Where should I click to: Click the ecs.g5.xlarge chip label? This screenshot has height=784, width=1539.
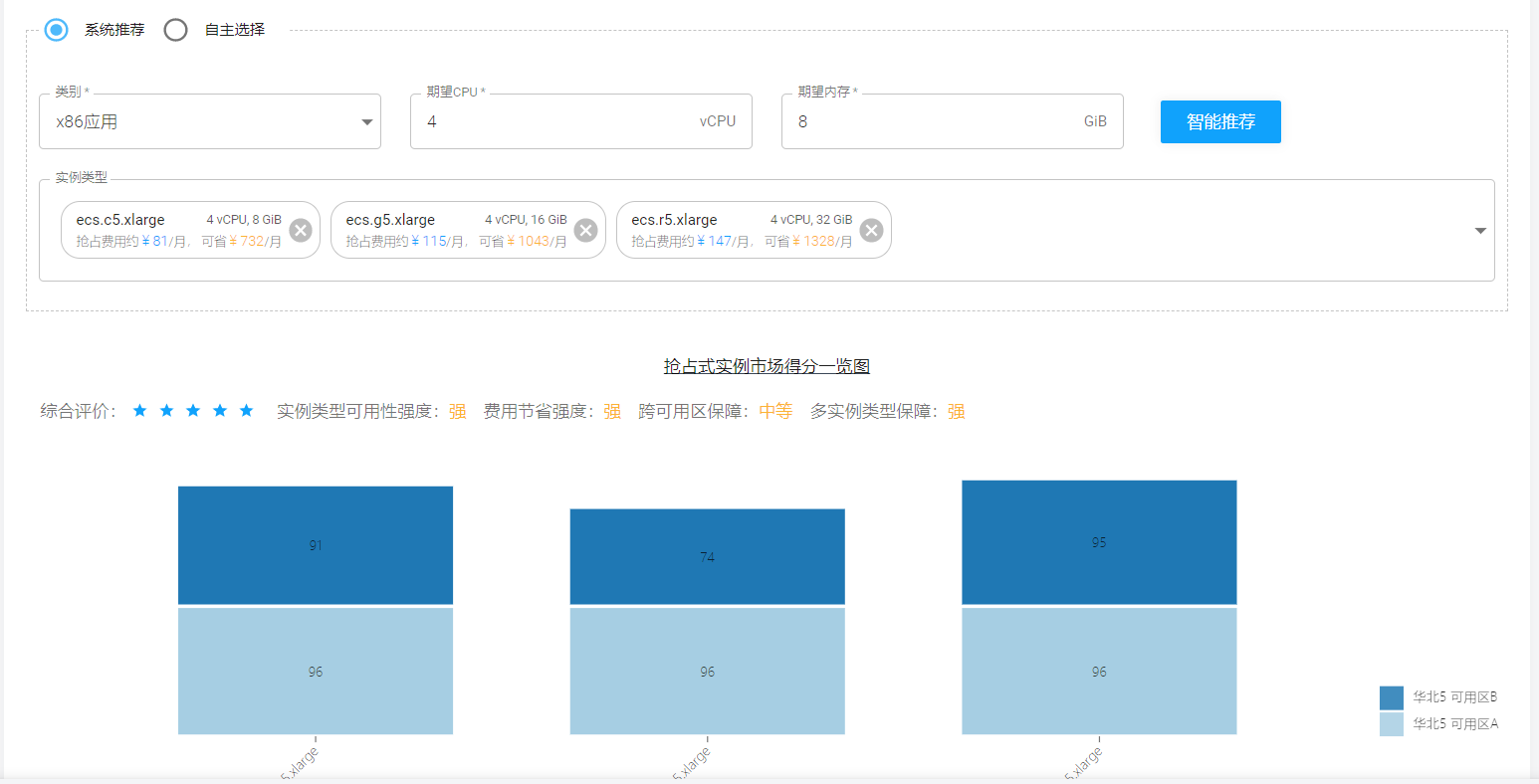(390, 220)
